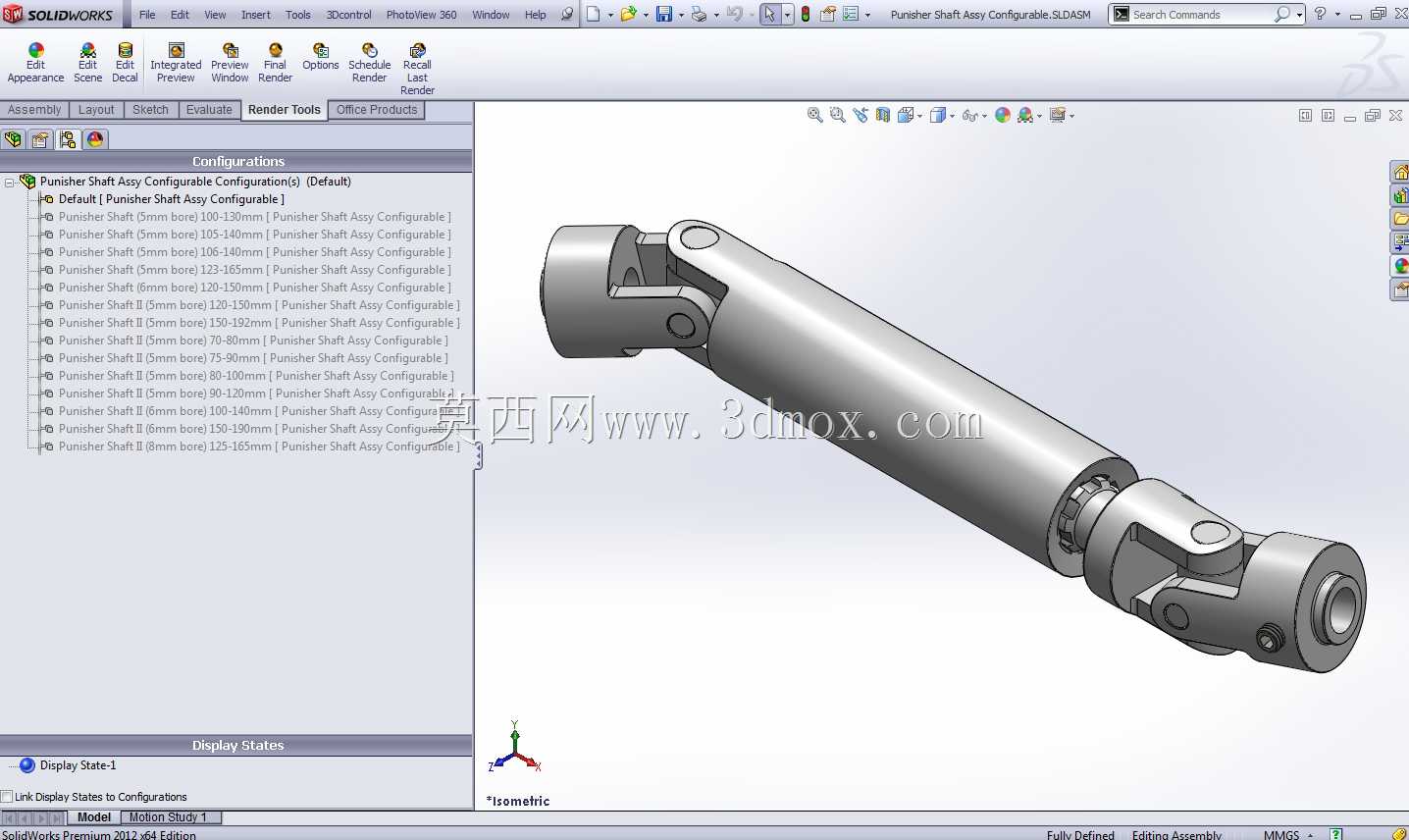Viewport: 1409px width, 840px height.
Task: Click the Zoom to Fit icon
Action: click(814, 115)
